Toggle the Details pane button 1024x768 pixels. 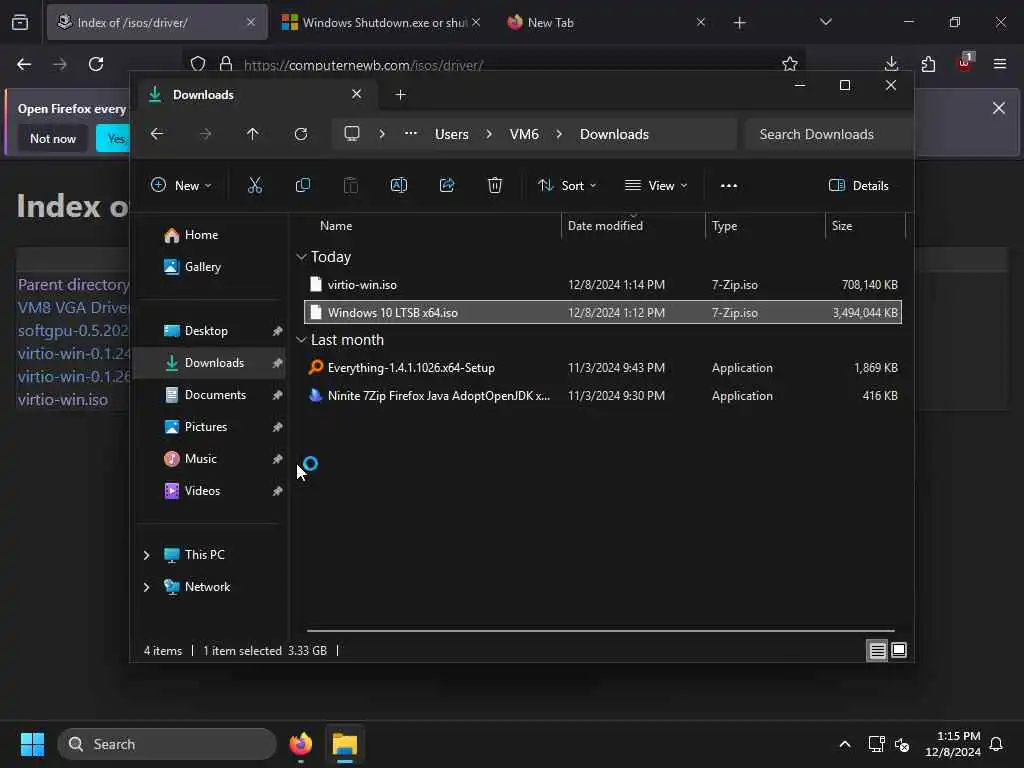(x=858, y=185)
